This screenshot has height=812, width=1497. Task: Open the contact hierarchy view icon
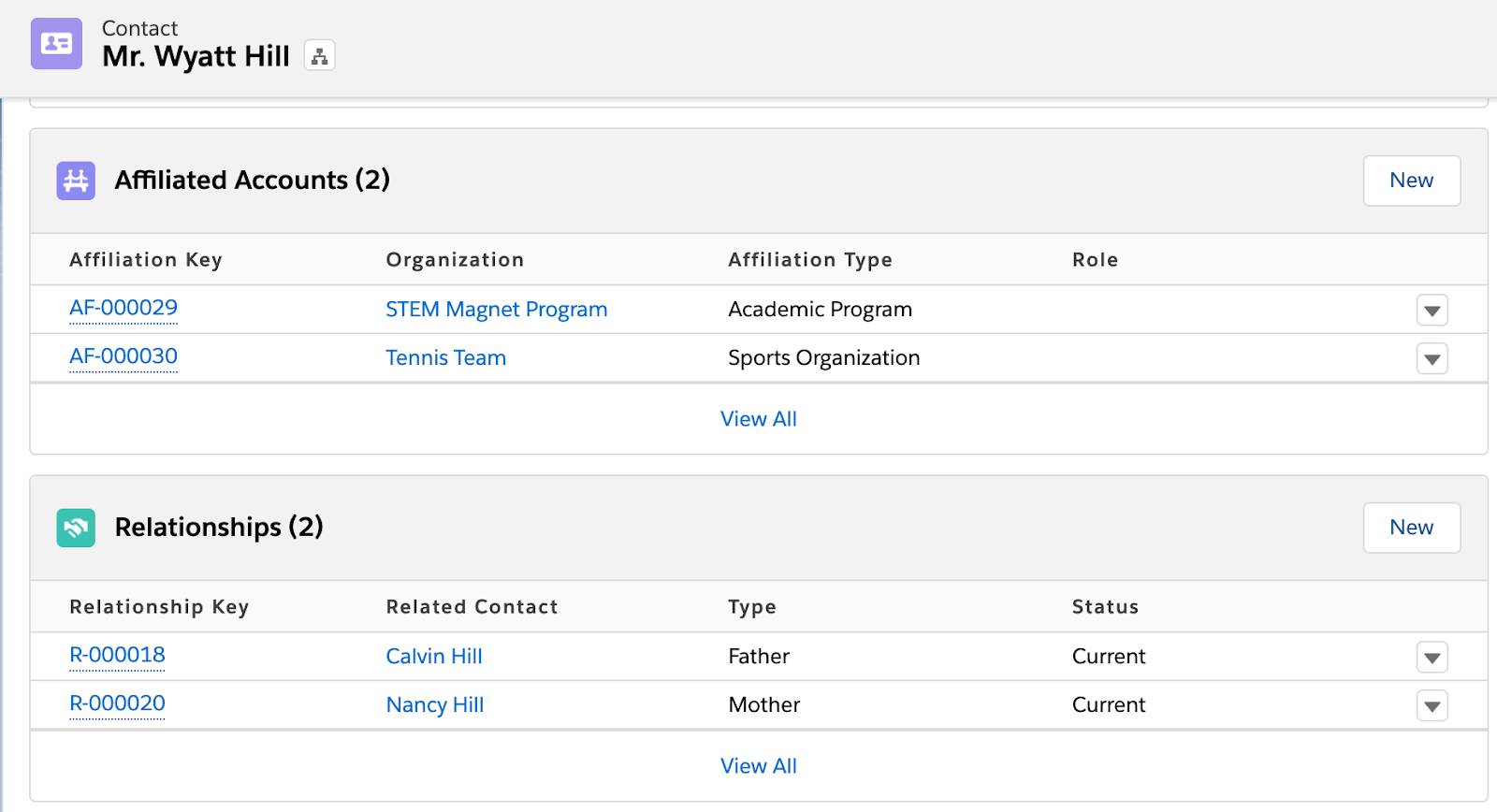[319, 56]
